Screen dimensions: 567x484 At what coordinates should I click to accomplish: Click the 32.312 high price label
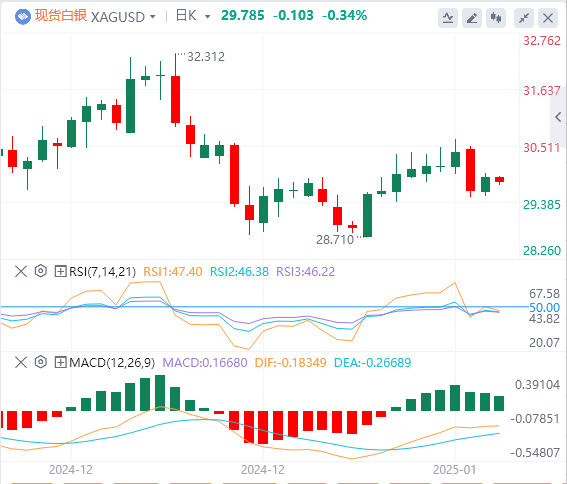point(206,57)
